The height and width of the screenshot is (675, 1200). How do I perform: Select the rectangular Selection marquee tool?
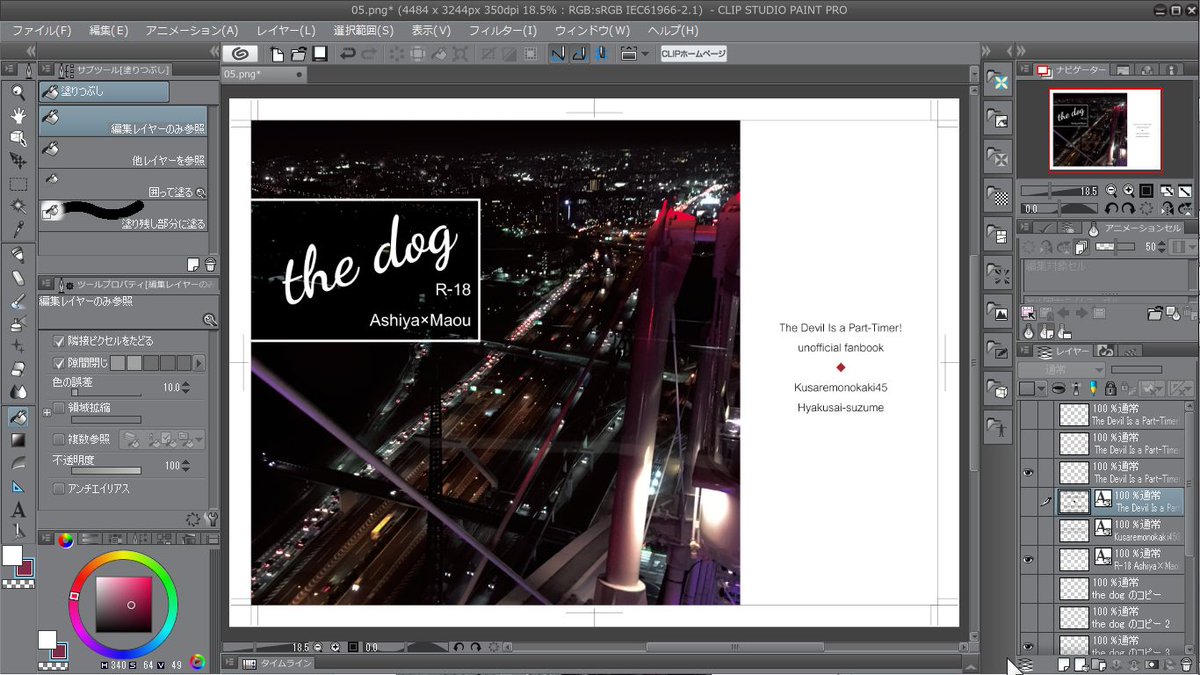pos(18,184)
